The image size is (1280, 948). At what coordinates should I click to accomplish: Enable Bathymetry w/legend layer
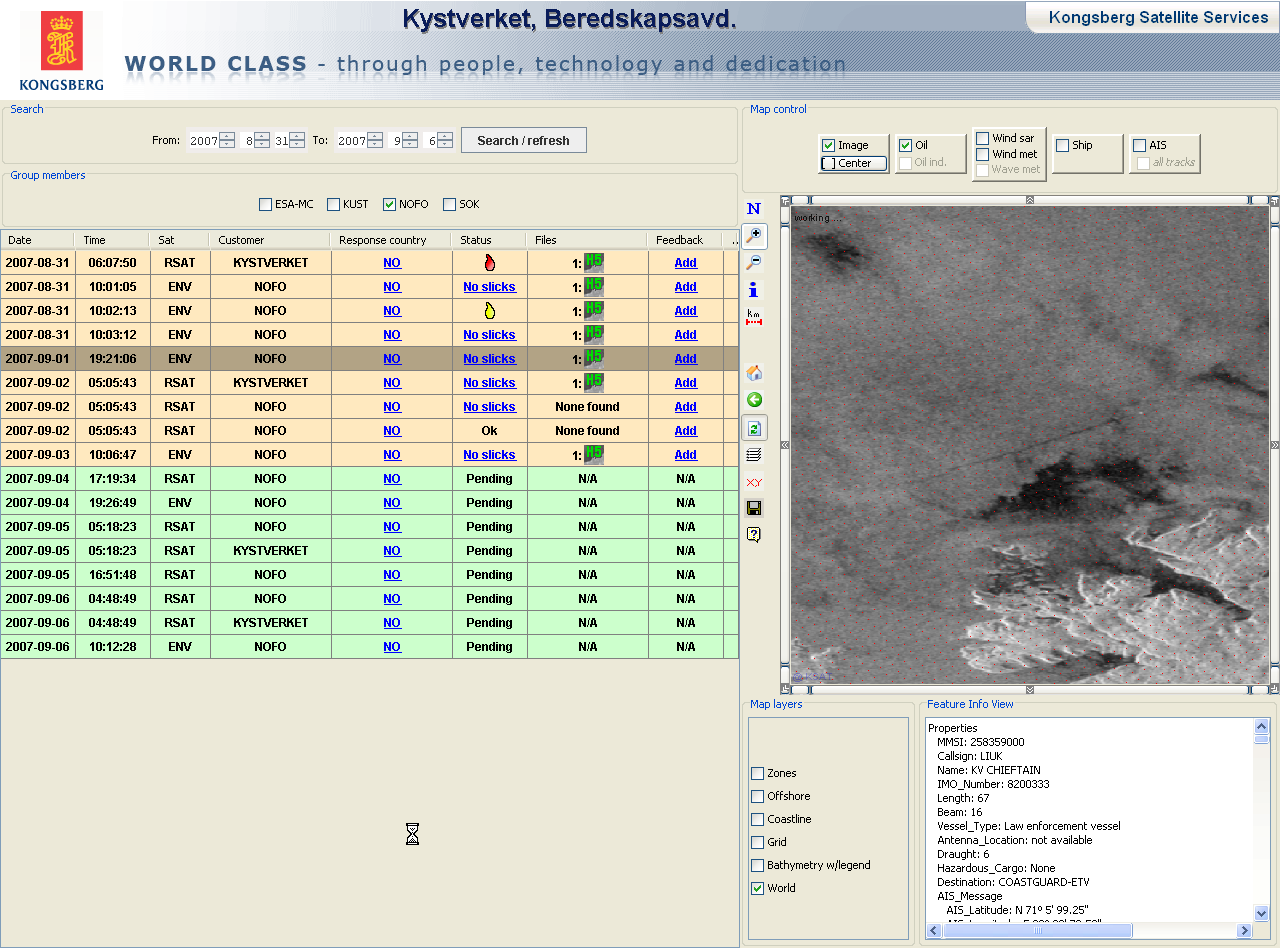(x=757, y=865)
